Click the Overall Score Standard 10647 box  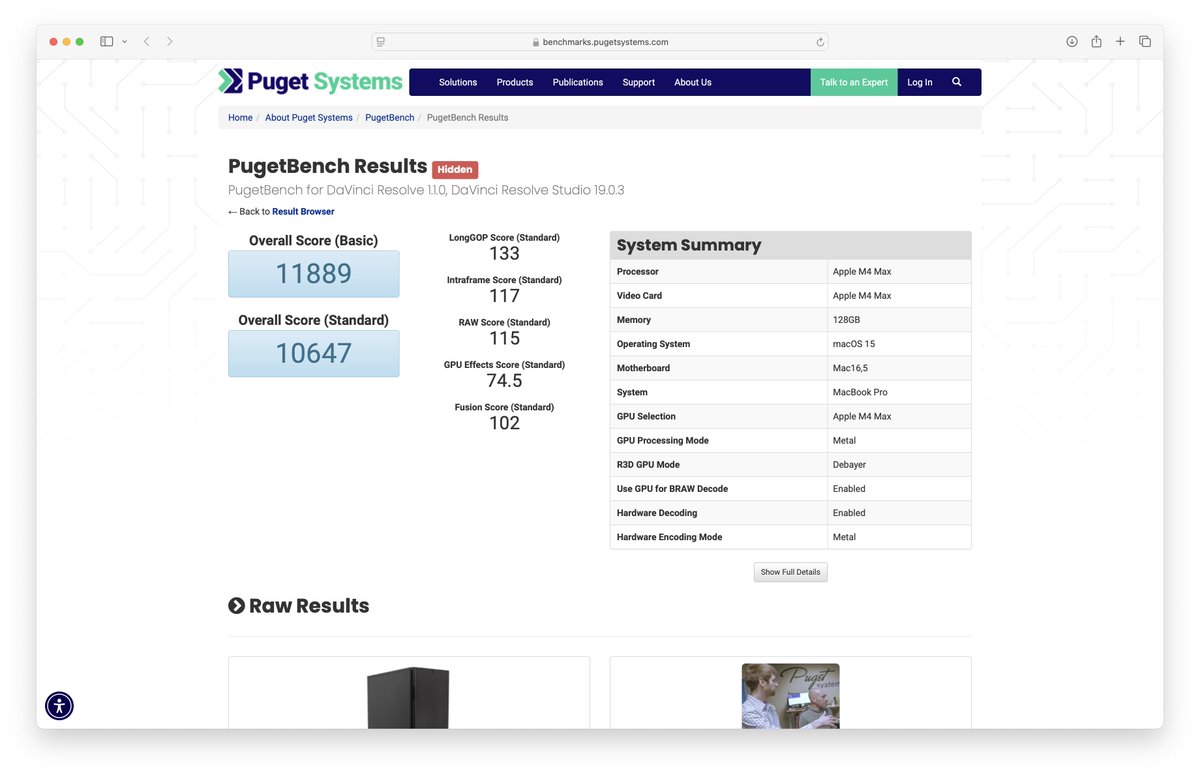pos(314,353)
